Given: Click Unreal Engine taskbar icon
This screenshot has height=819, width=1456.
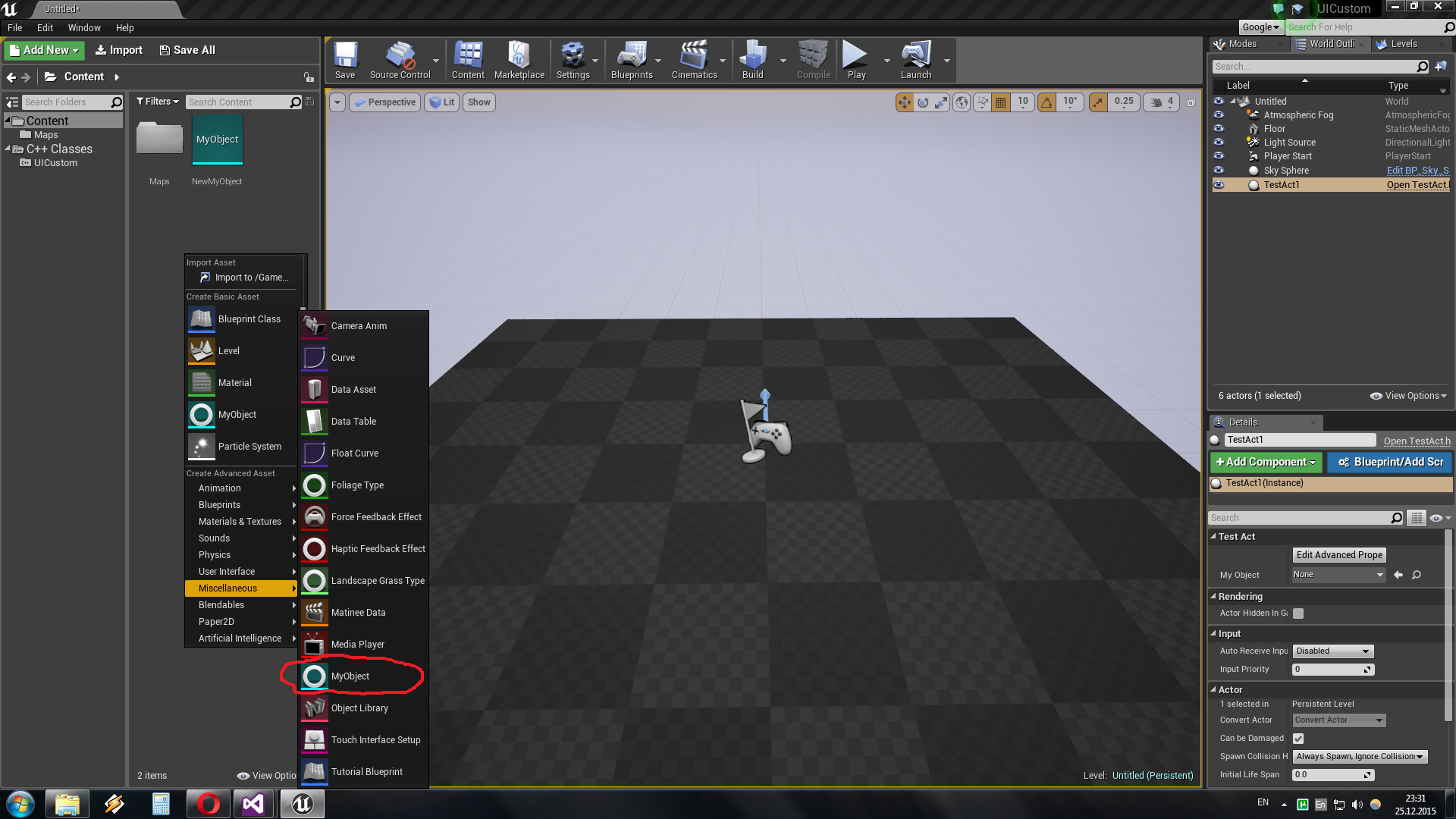Looking at the screenshot, I should (x=302, y=804).
